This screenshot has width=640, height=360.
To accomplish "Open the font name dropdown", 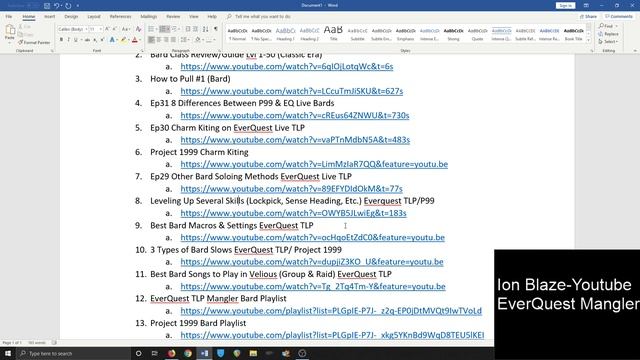I will coord(86,29).
